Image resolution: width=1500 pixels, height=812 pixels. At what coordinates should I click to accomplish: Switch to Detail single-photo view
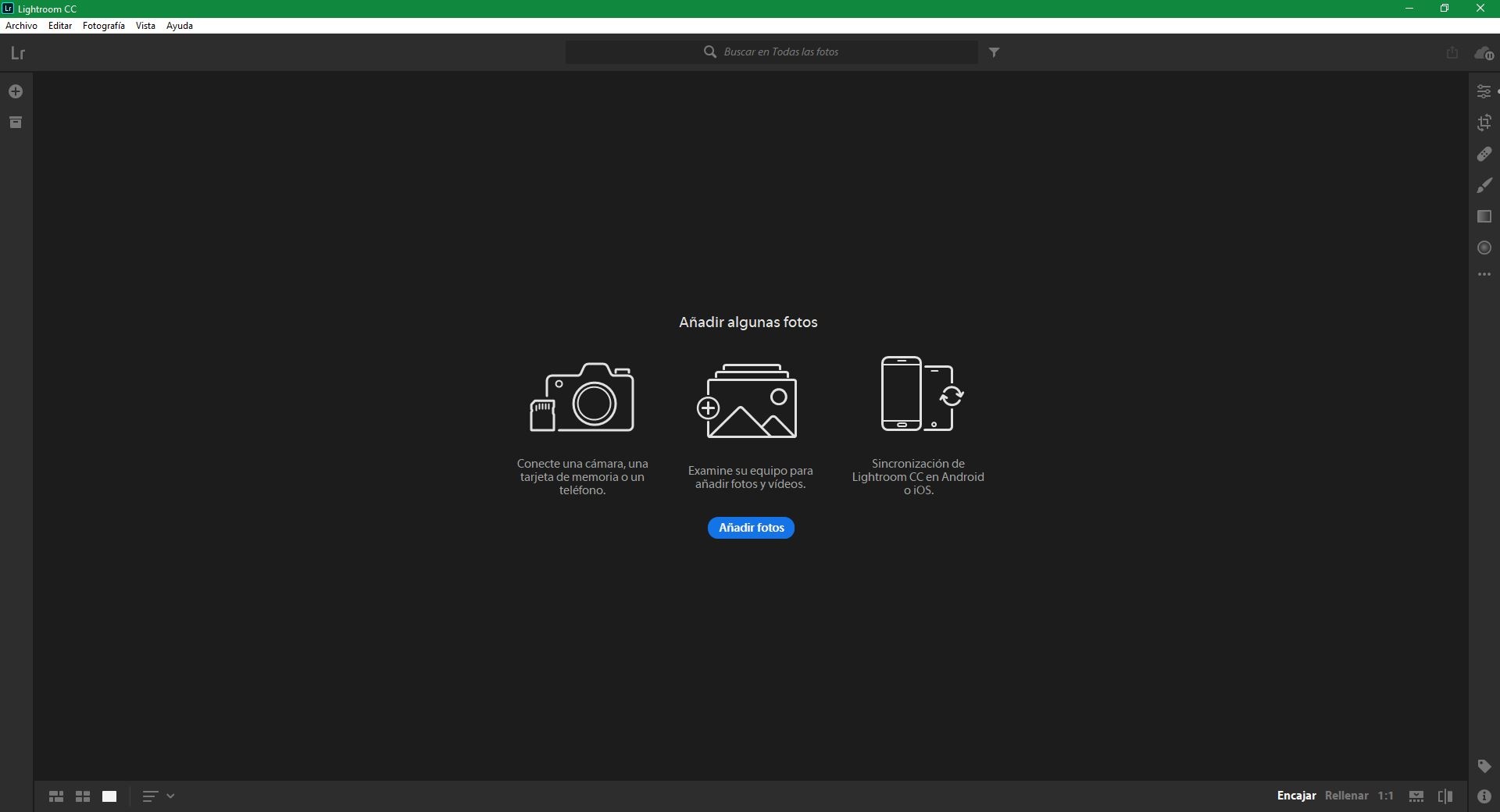click(109, 796)
